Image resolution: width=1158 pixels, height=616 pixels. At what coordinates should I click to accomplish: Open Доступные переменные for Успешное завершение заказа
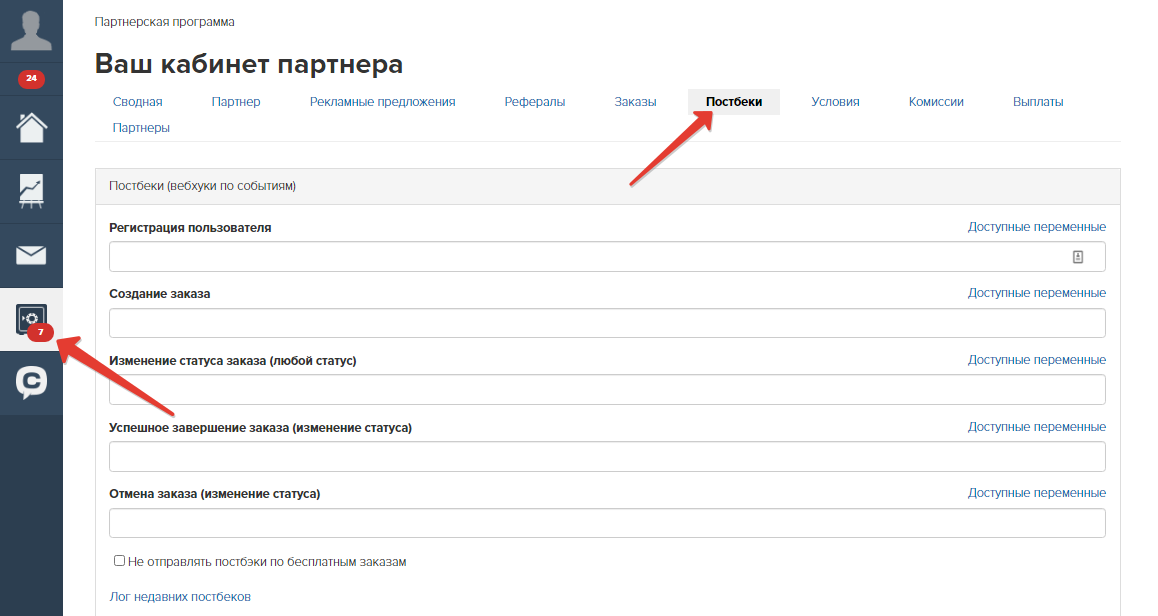pyautogui.click(x=1037, y=427)
